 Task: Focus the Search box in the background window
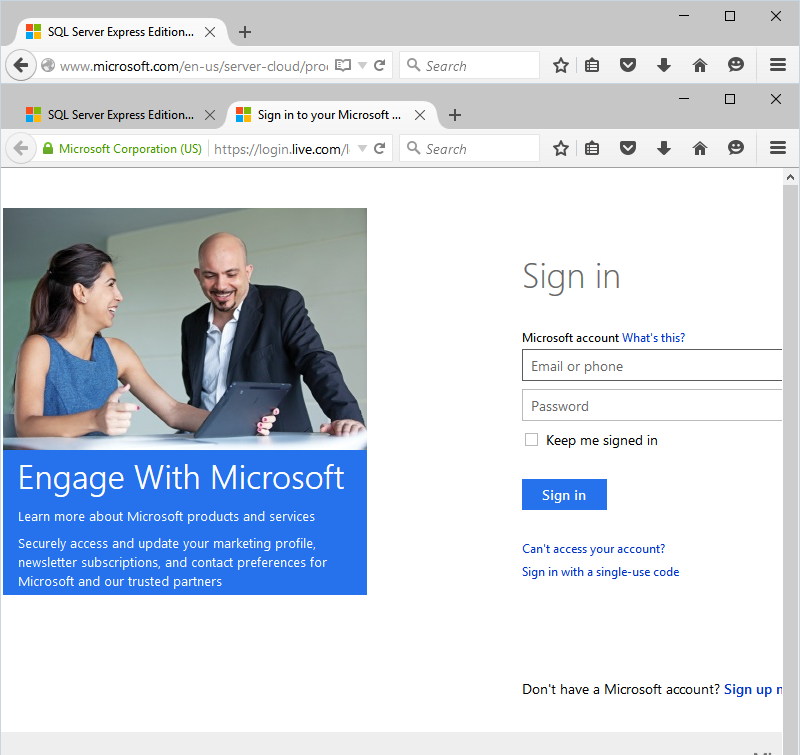(469, 65)
